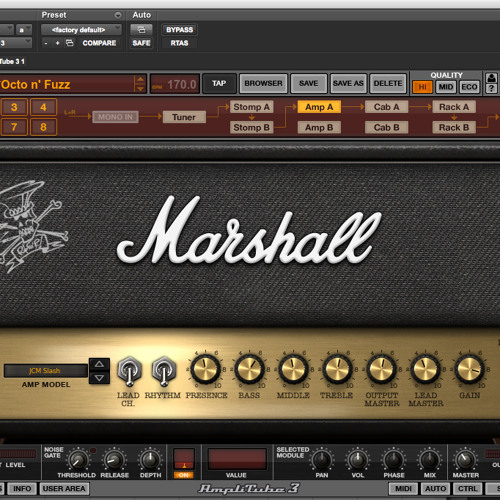Click the plug-in automation enable icon under Auto
This screenshot has width=500, height=500.
[x=141, y=30]
